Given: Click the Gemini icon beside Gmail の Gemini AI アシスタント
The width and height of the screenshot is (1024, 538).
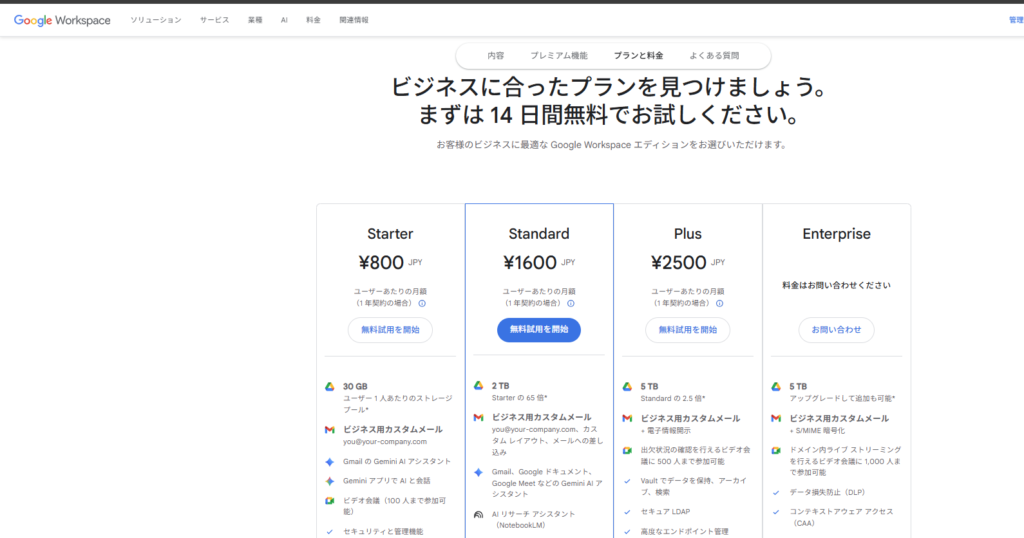Looking at the screenshot, I should pos(329,461).
